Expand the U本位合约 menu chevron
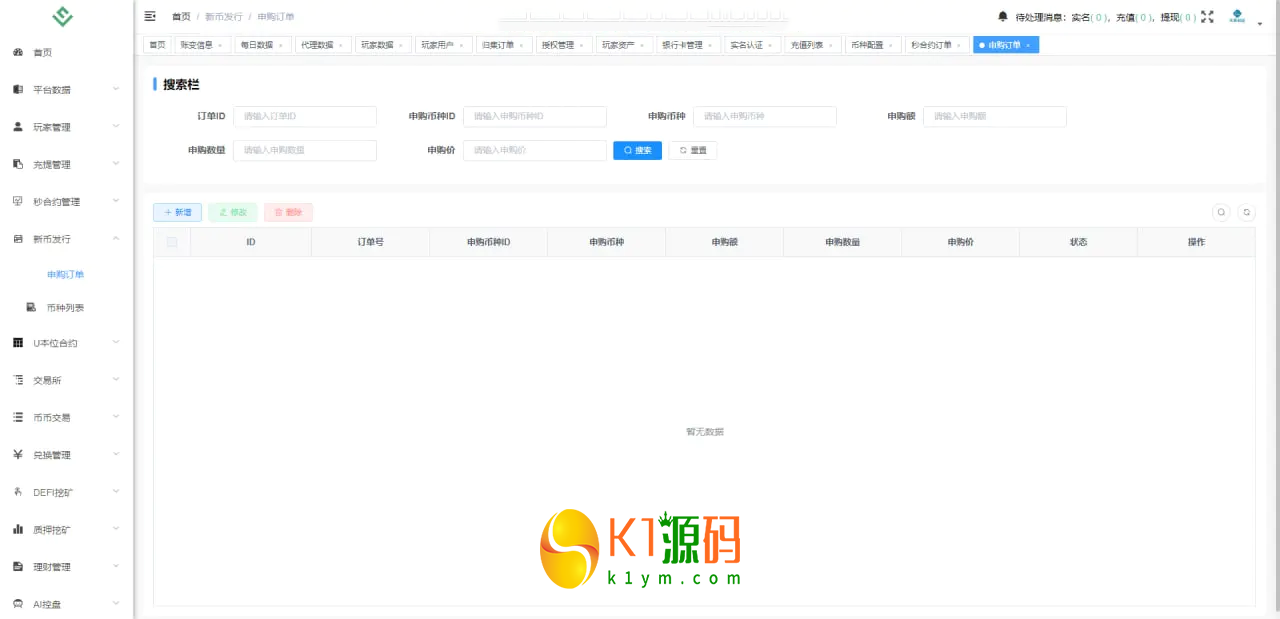1280x619 pixels. (x=116, y=343)
